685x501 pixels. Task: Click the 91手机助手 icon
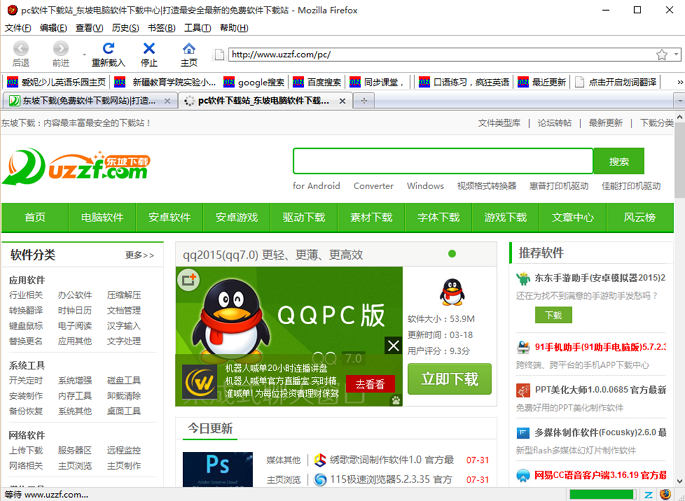click(x=523, y=347)
